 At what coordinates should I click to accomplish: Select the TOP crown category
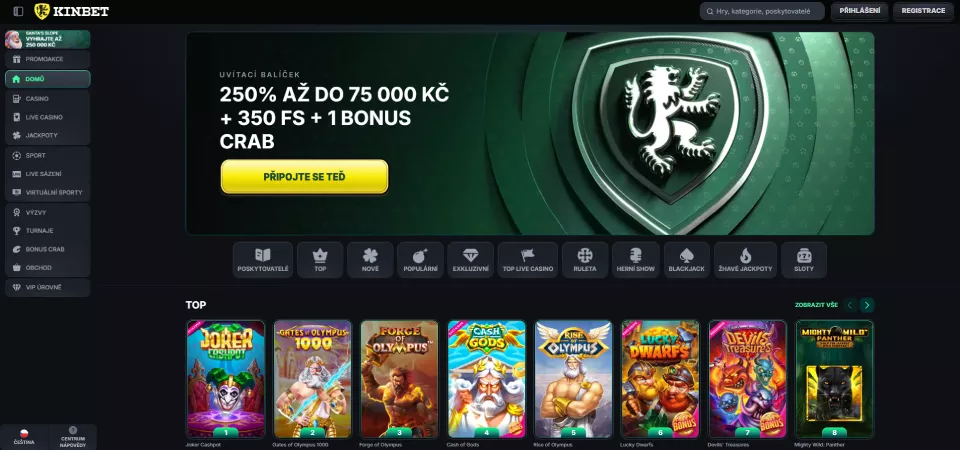click(x=320, y=260)
